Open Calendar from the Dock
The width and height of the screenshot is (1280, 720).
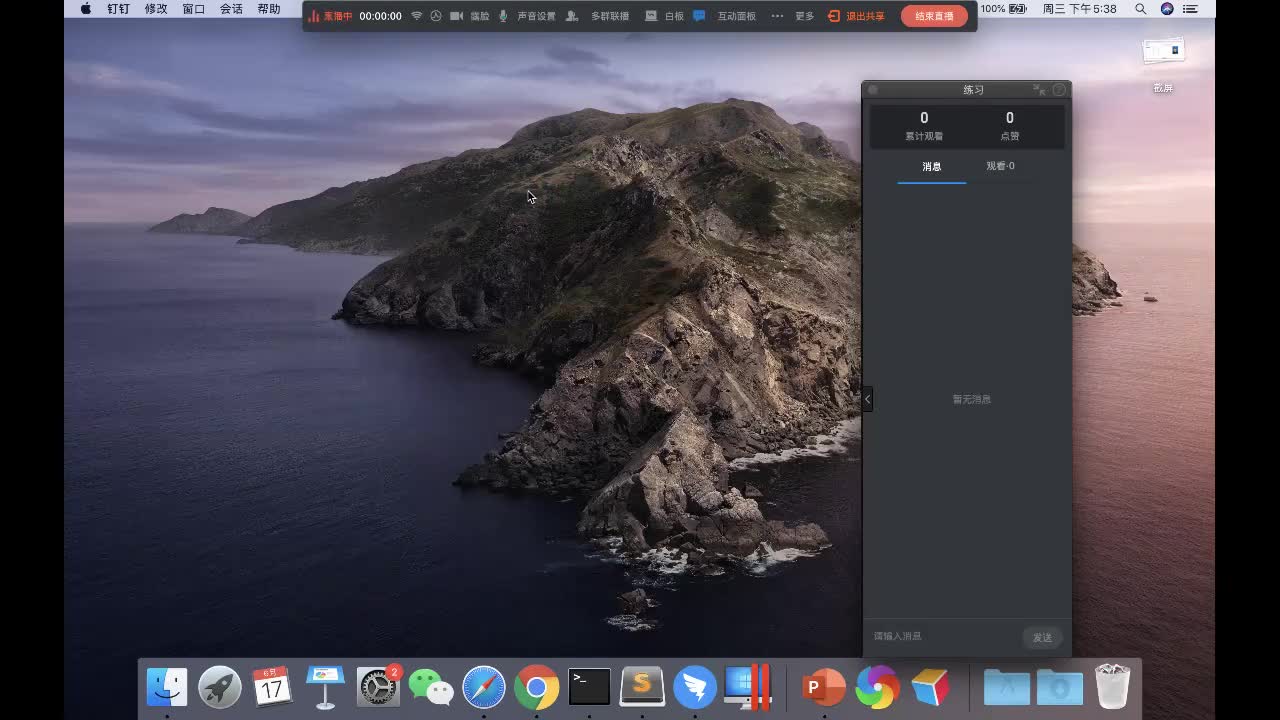(x=273, y=687)
